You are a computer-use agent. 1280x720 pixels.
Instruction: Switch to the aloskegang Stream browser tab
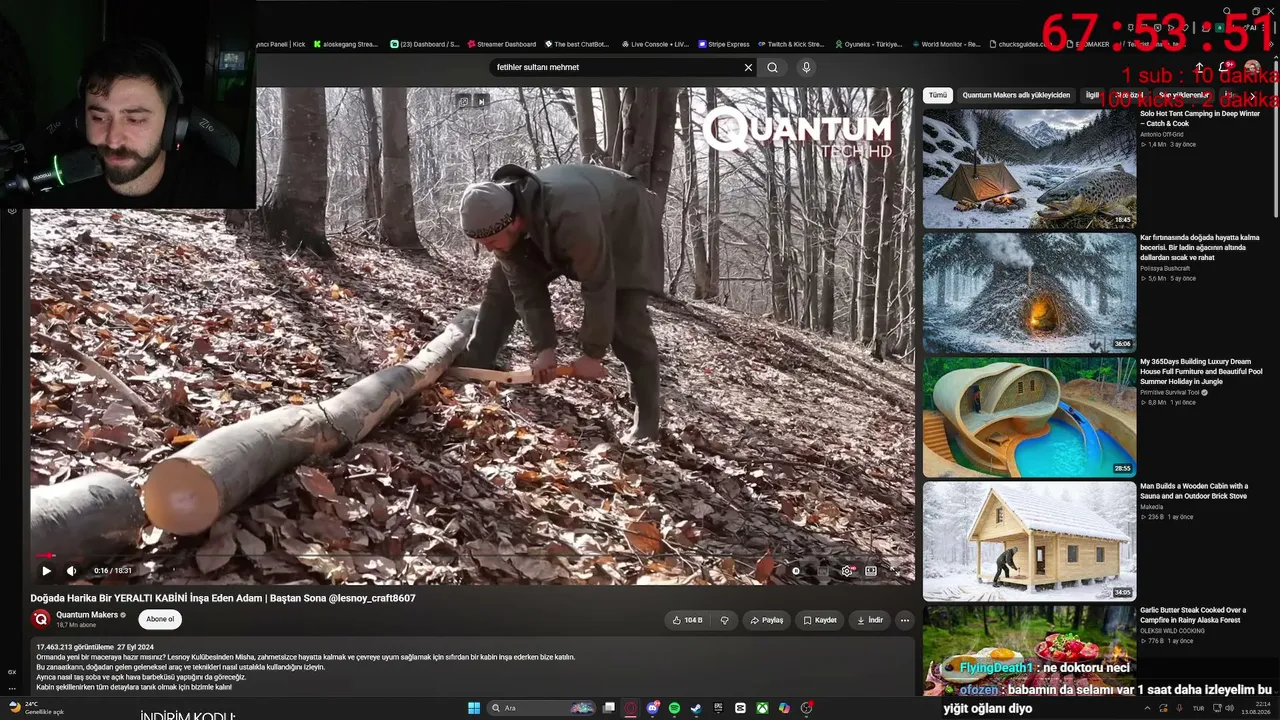point(346,44)
